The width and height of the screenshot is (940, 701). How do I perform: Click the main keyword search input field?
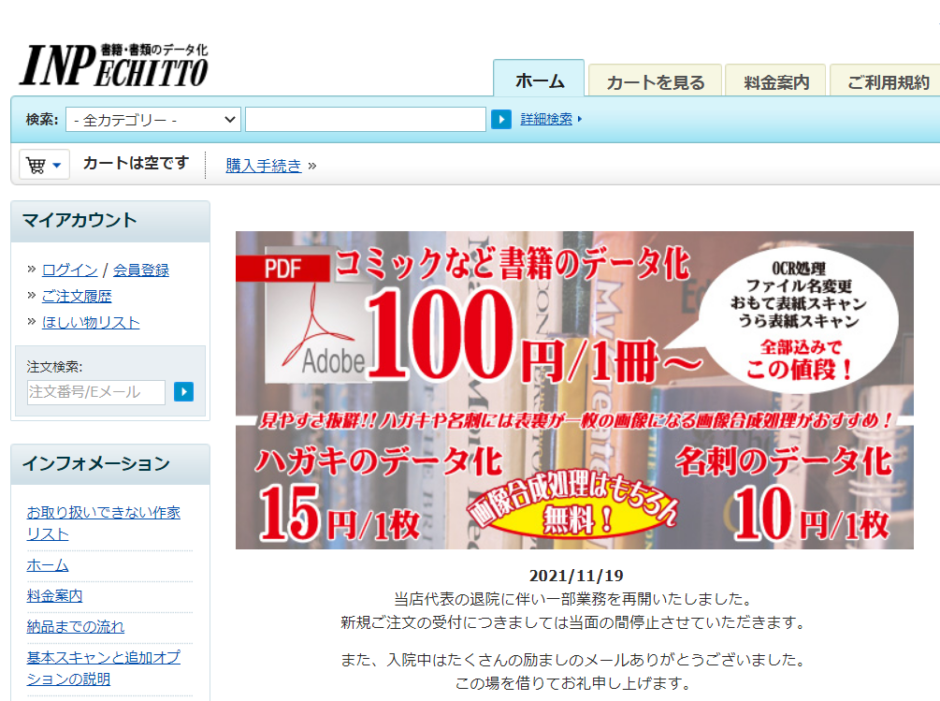[x=365, y=120]
